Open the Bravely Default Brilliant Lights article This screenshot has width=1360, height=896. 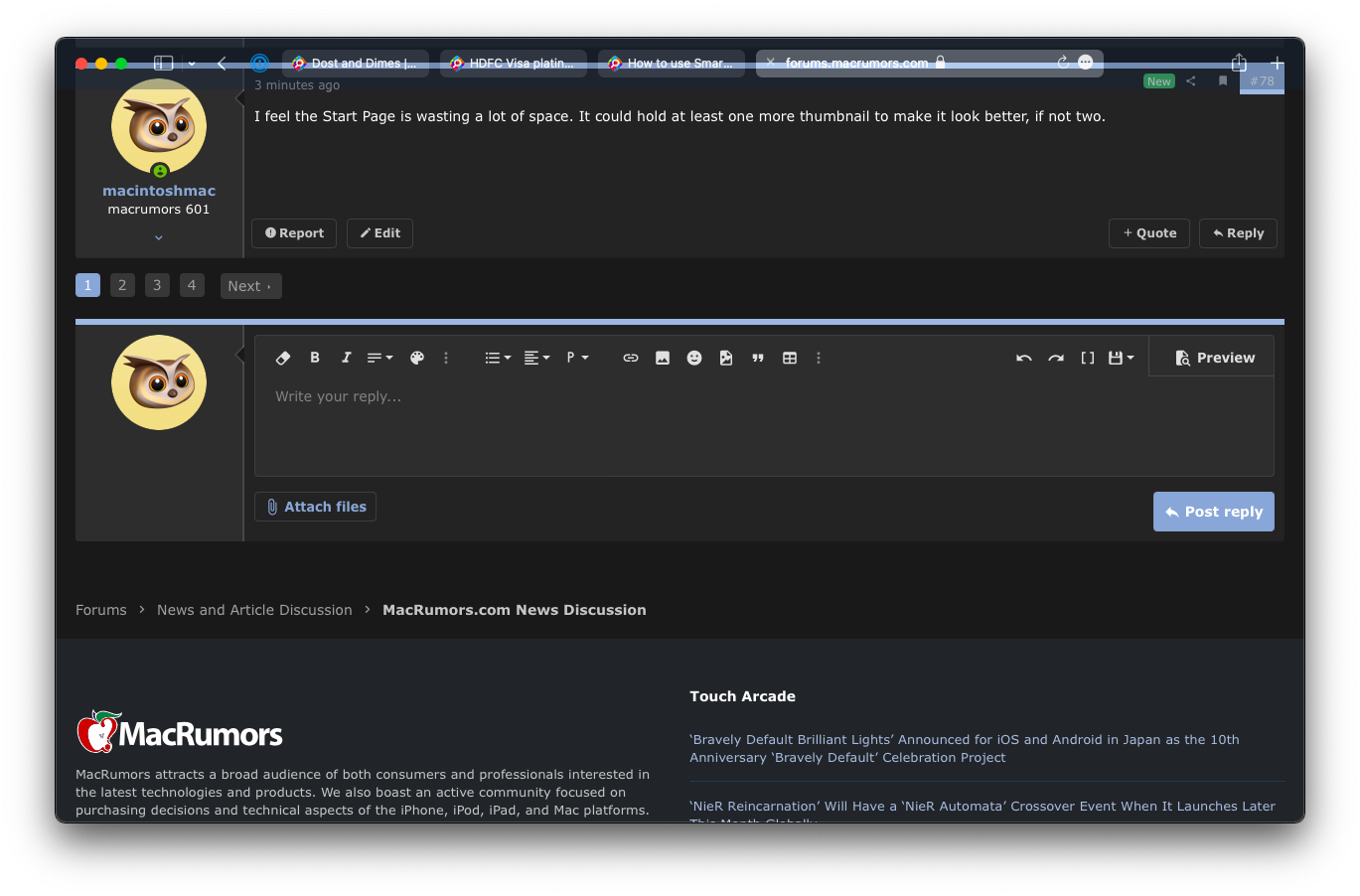coord(965,749)
